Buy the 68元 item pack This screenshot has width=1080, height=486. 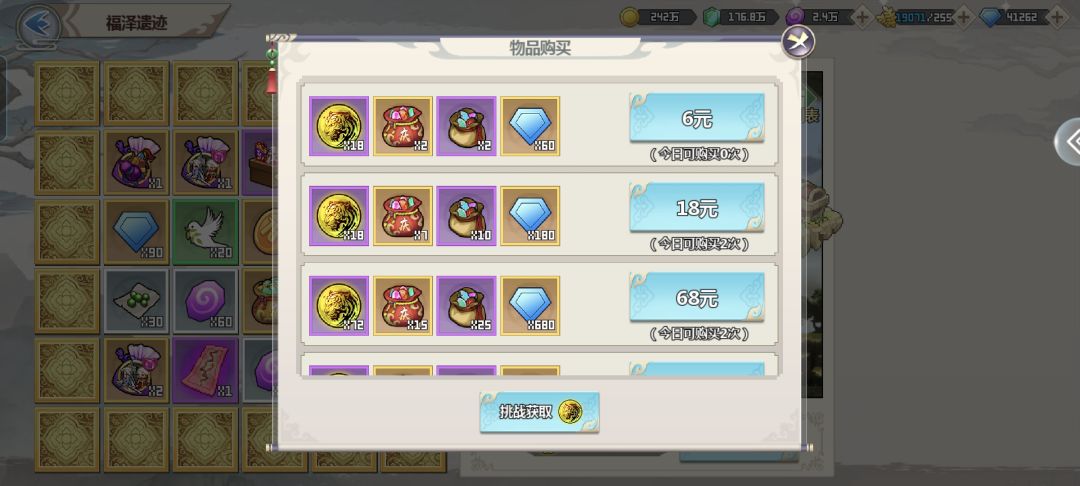pyautogui.click(x=696, y=297)
